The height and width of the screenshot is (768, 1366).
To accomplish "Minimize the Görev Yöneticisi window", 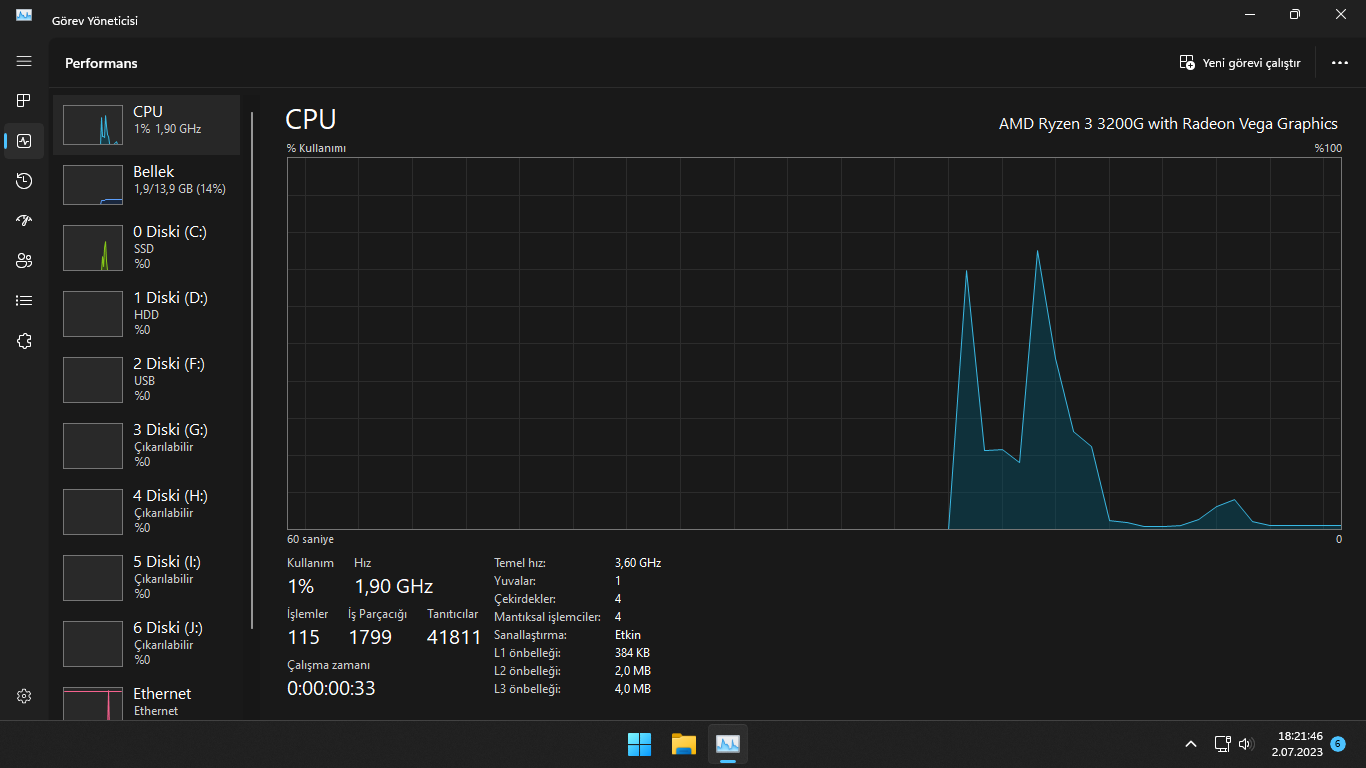I will [1250, 14].
